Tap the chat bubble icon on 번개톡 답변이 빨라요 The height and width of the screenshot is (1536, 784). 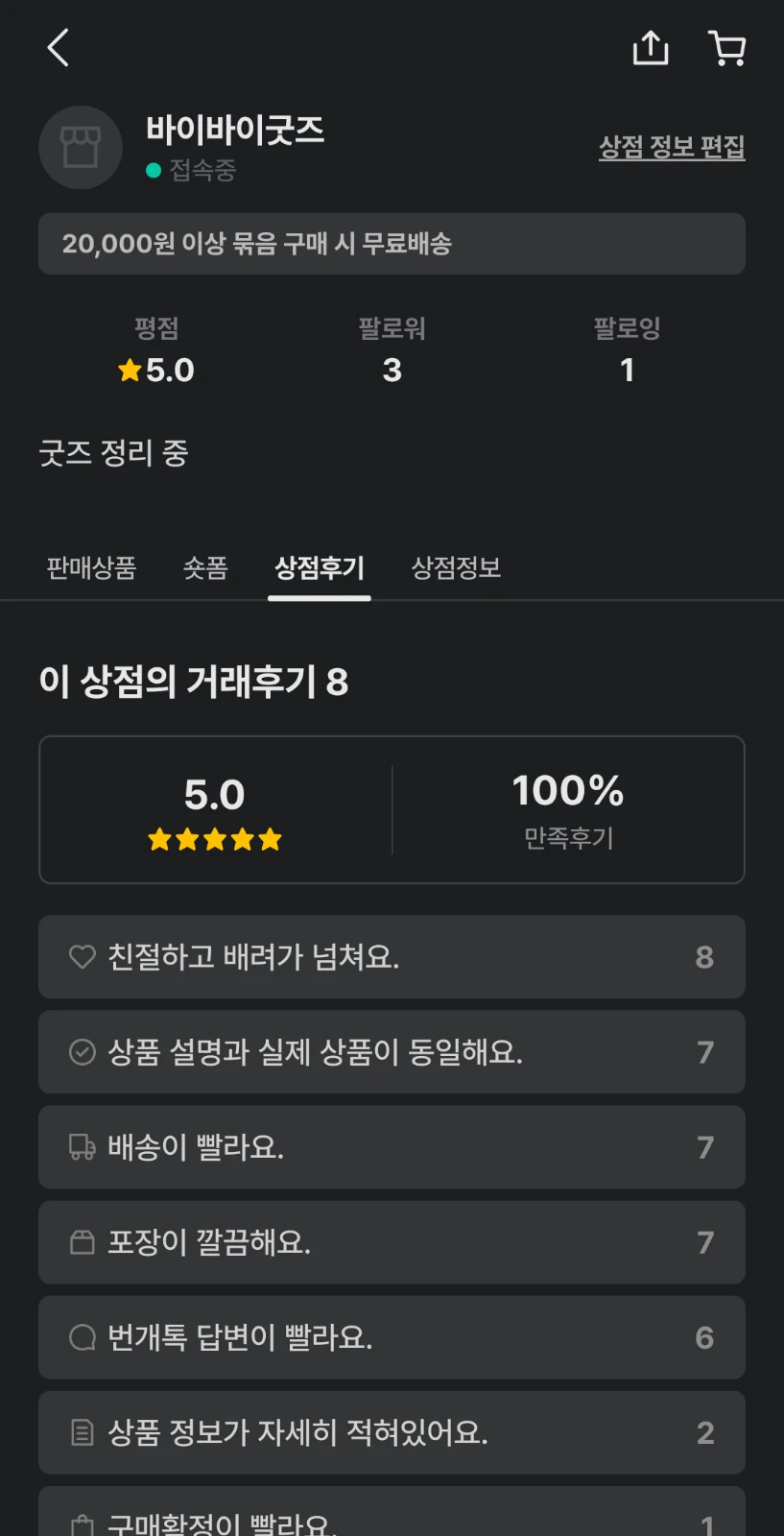[x=83, y=1337]
